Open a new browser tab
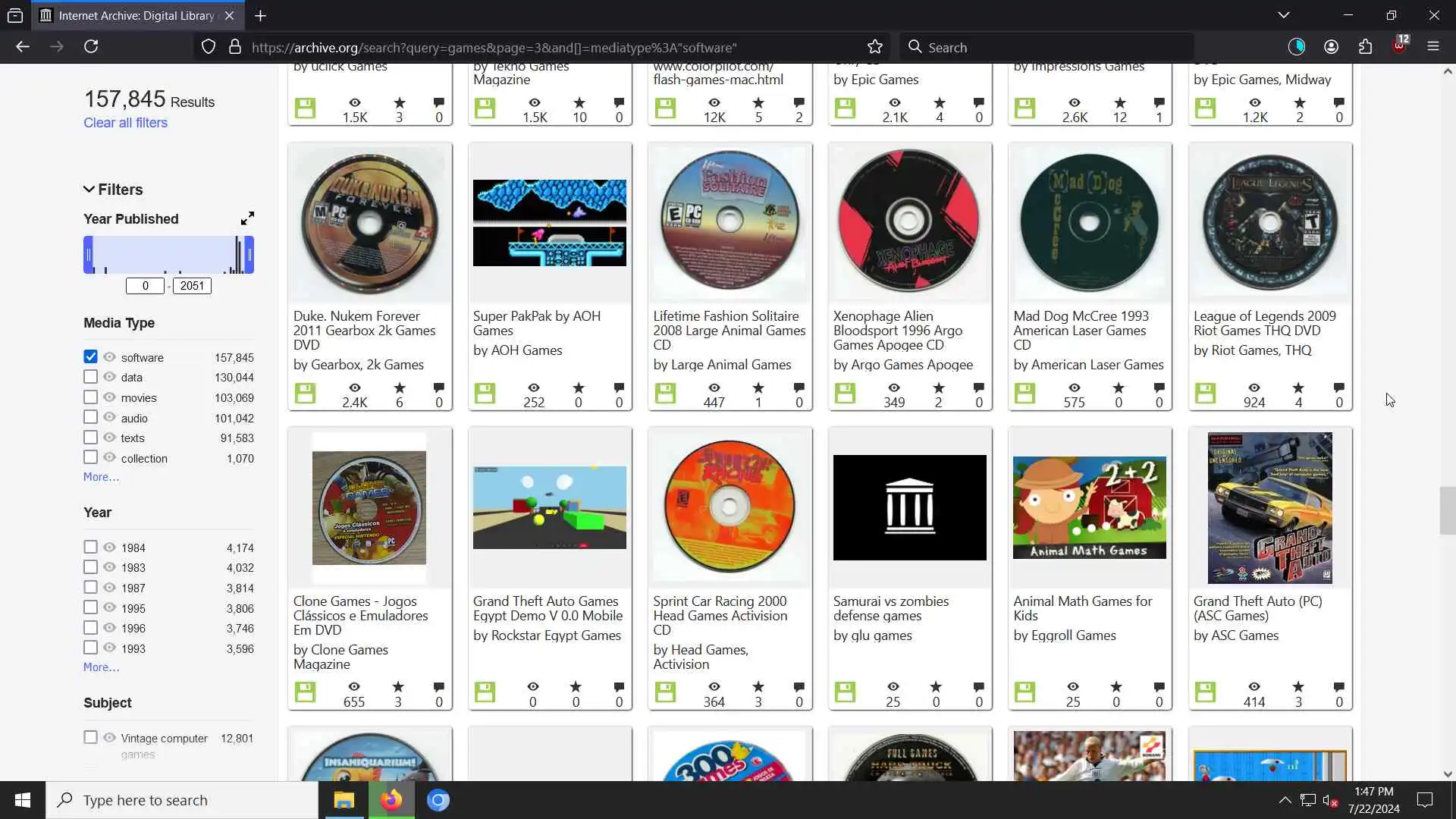The height and width of the screenshot is (819, 1456). (260, 15)
